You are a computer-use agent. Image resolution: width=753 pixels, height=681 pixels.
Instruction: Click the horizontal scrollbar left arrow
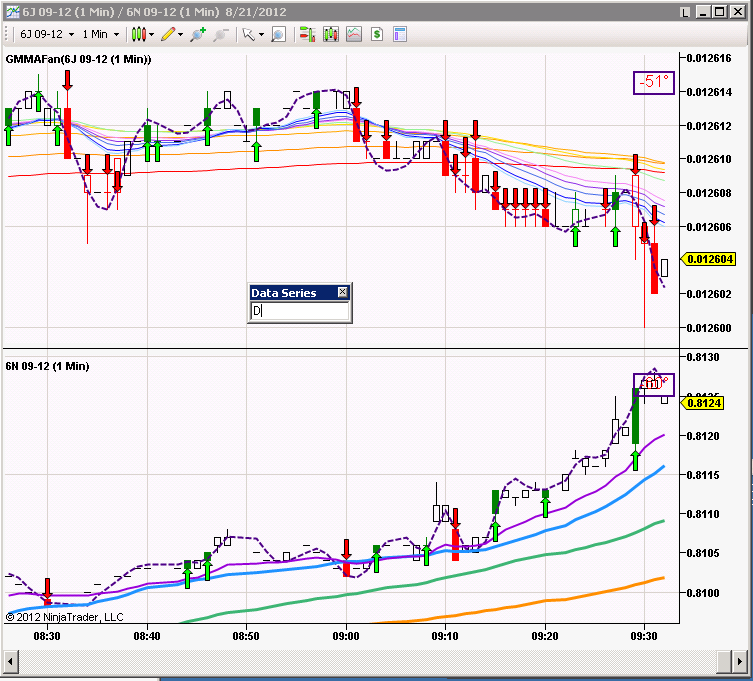coord(11,662)
